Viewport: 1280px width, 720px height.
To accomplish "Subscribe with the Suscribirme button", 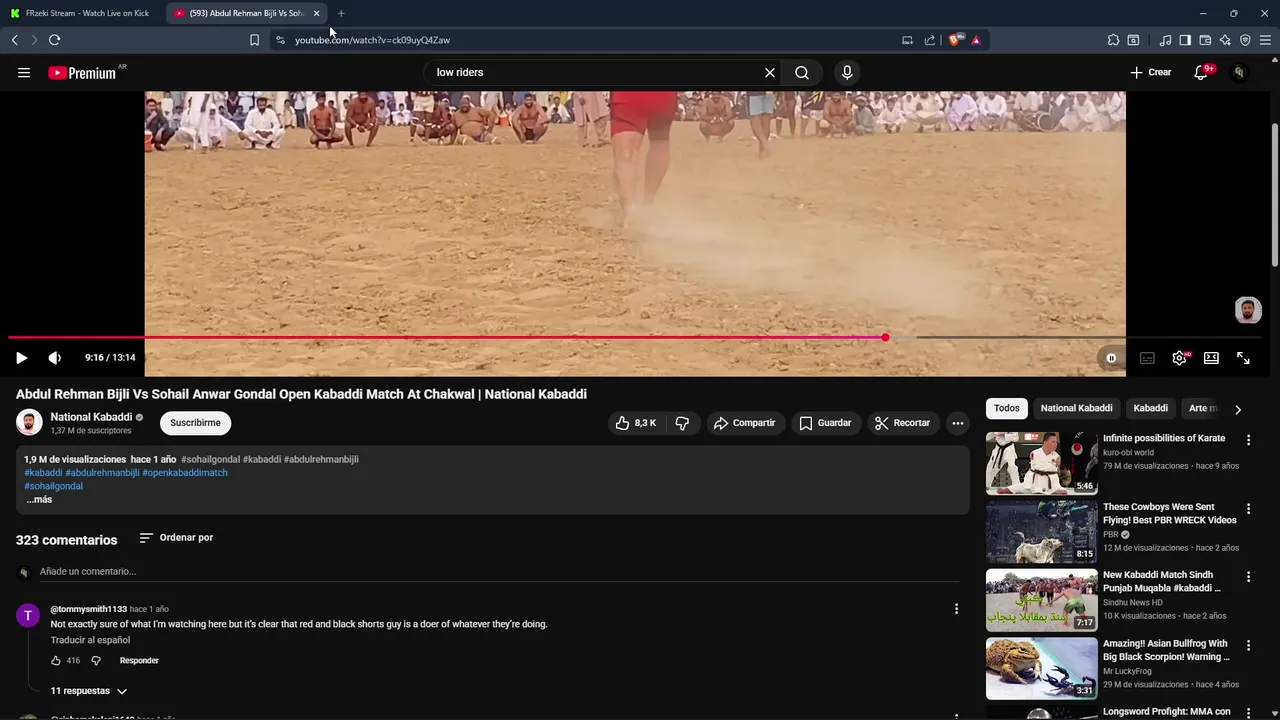I will pos(195,423).
